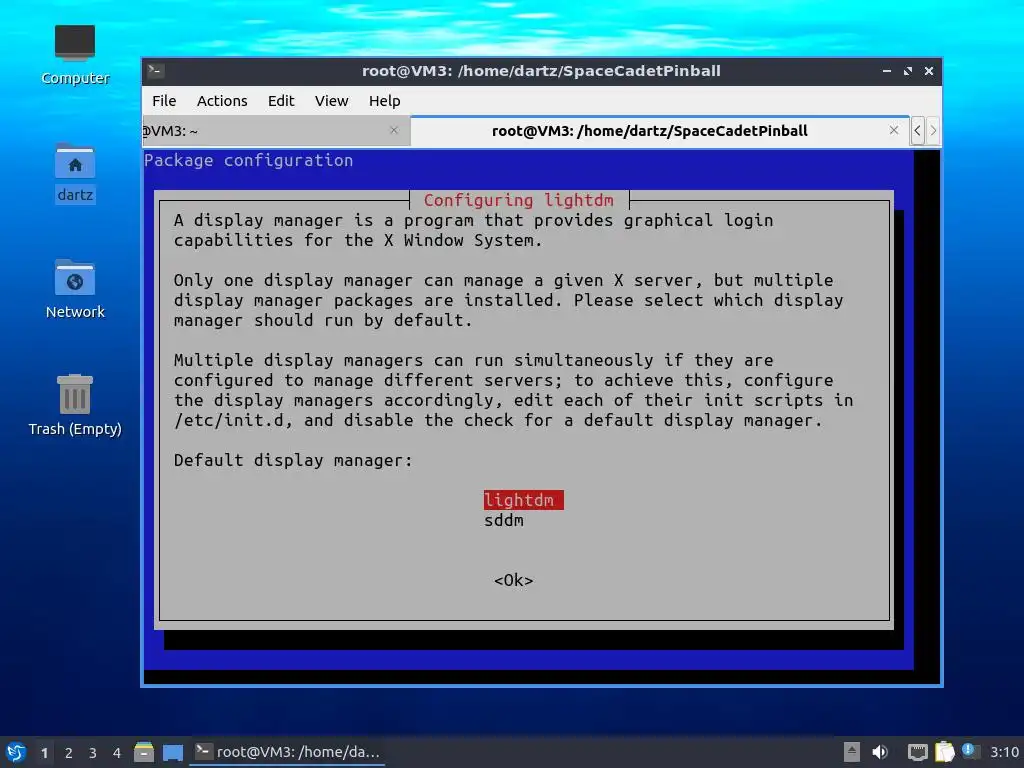Image resolution: width=1024 pixels, height=768 pixels.
Task: Open the clipboard manager tray icon
Action: point(944,752)
